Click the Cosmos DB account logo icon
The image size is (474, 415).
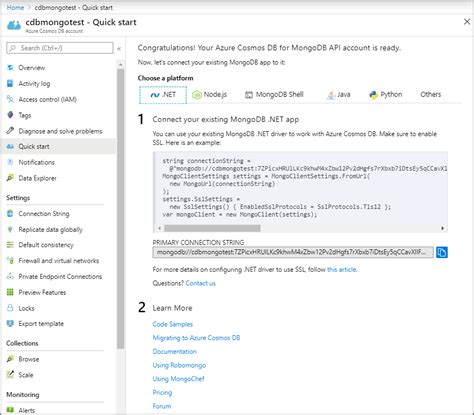pos(14,25)
